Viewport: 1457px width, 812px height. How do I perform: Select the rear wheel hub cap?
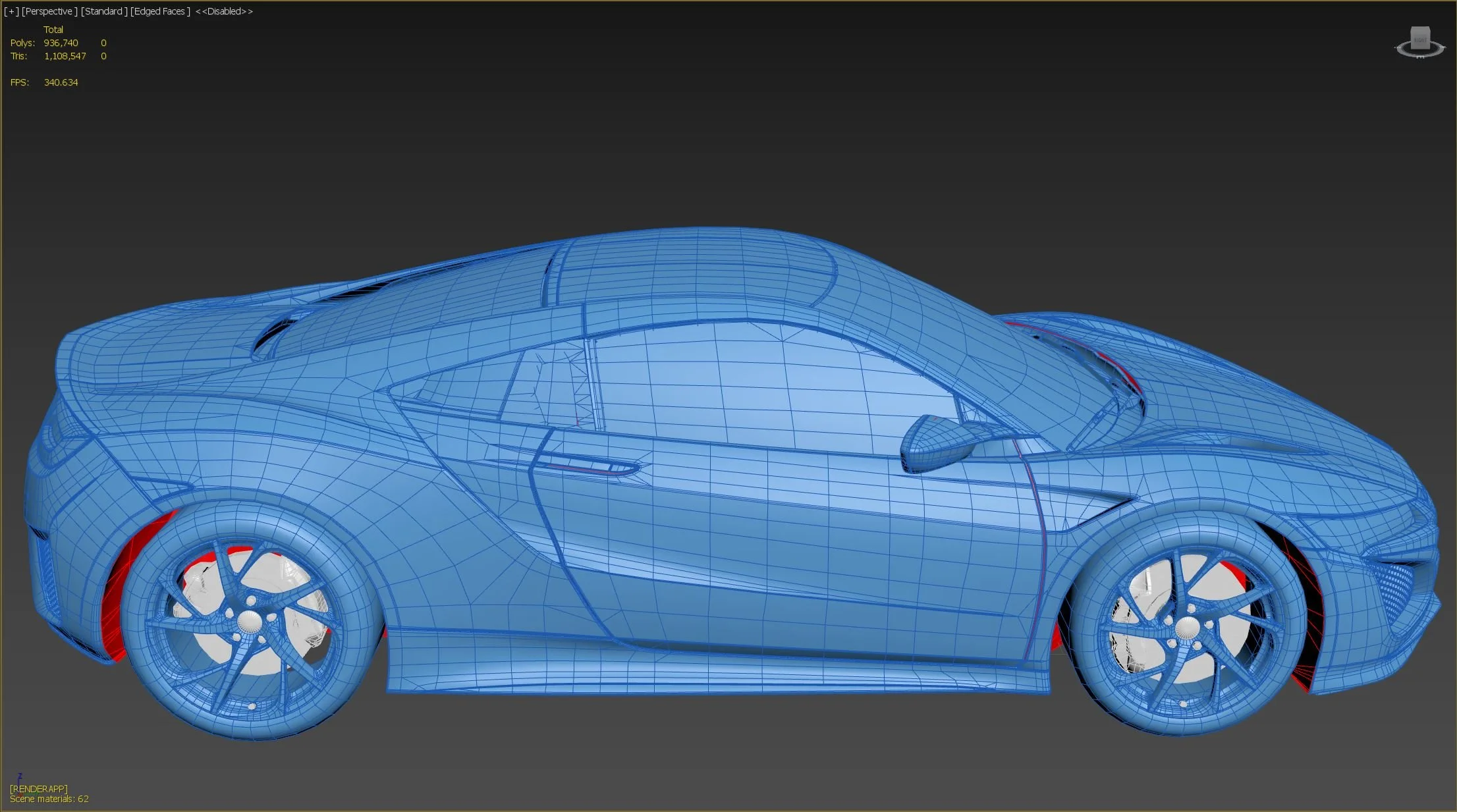point(248,620)
